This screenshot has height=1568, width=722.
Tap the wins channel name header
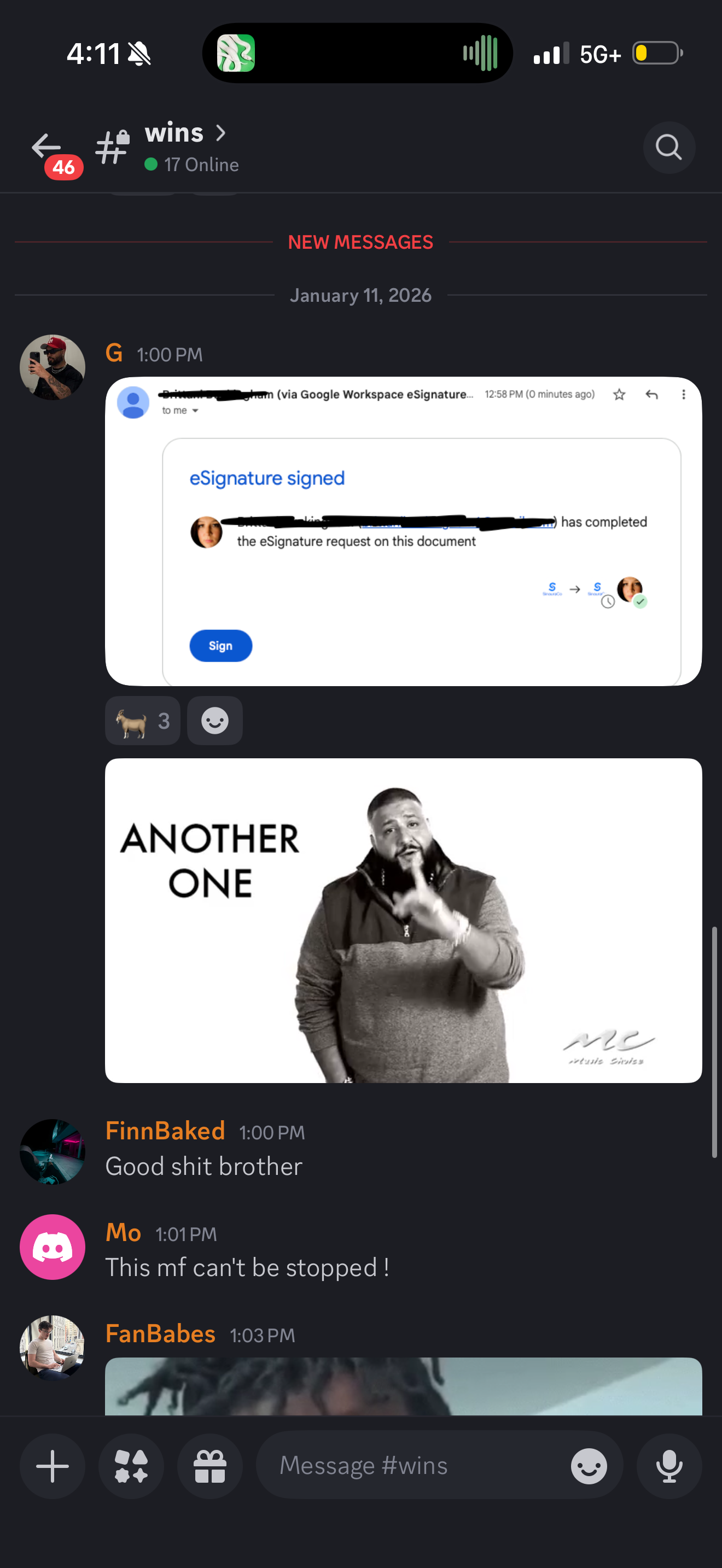click(x=174, y=133)
